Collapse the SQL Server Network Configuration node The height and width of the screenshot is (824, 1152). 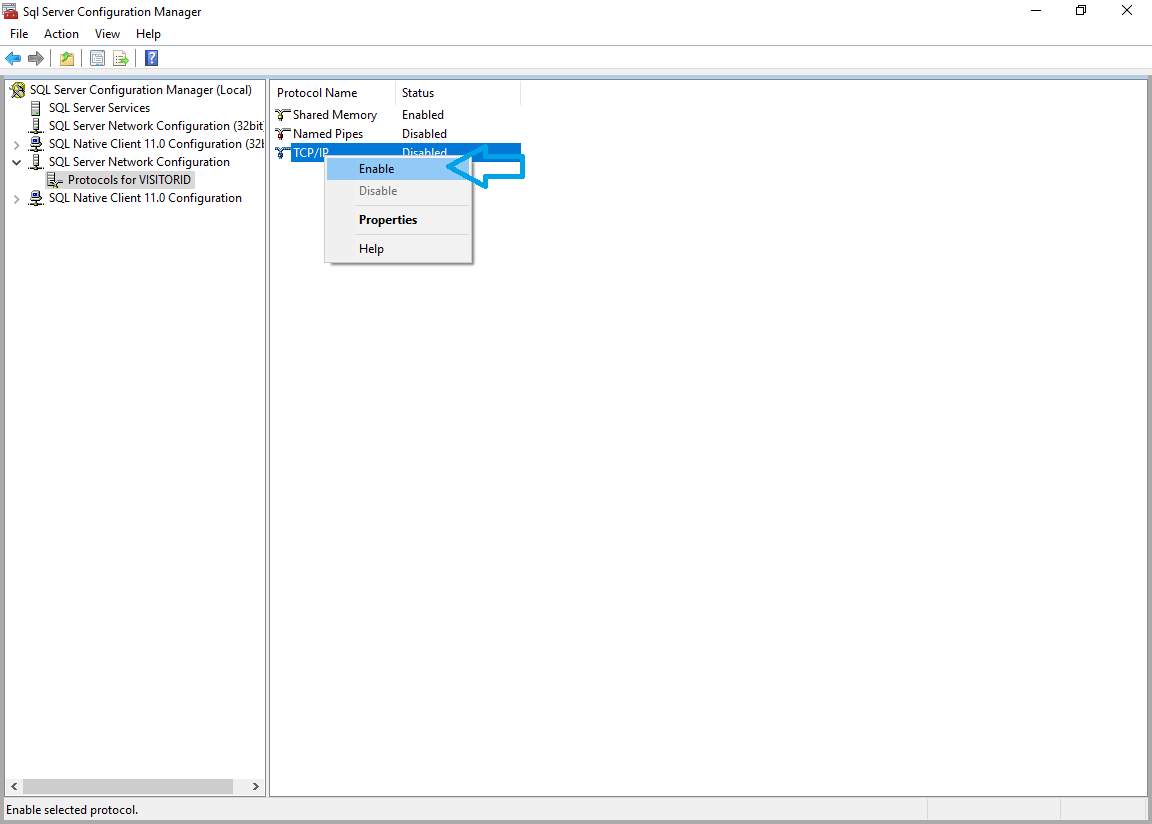pos(16,162)
